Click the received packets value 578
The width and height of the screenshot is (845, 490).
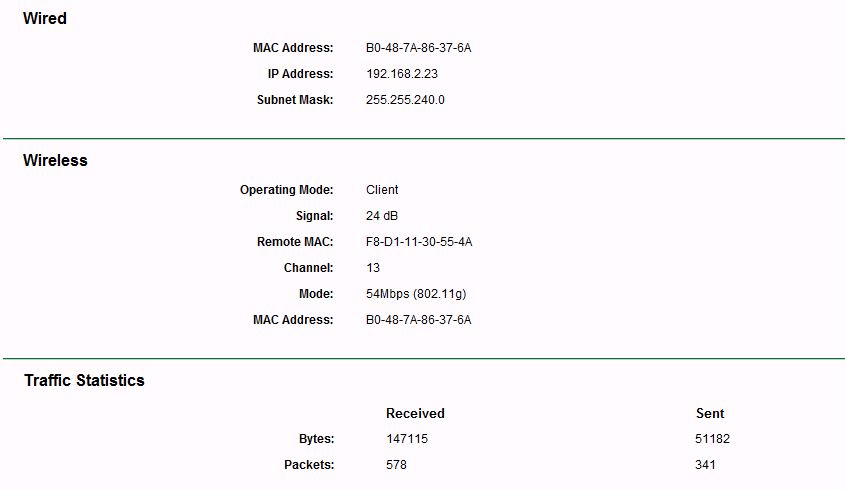pyautogui.click(x=396, y=465)
